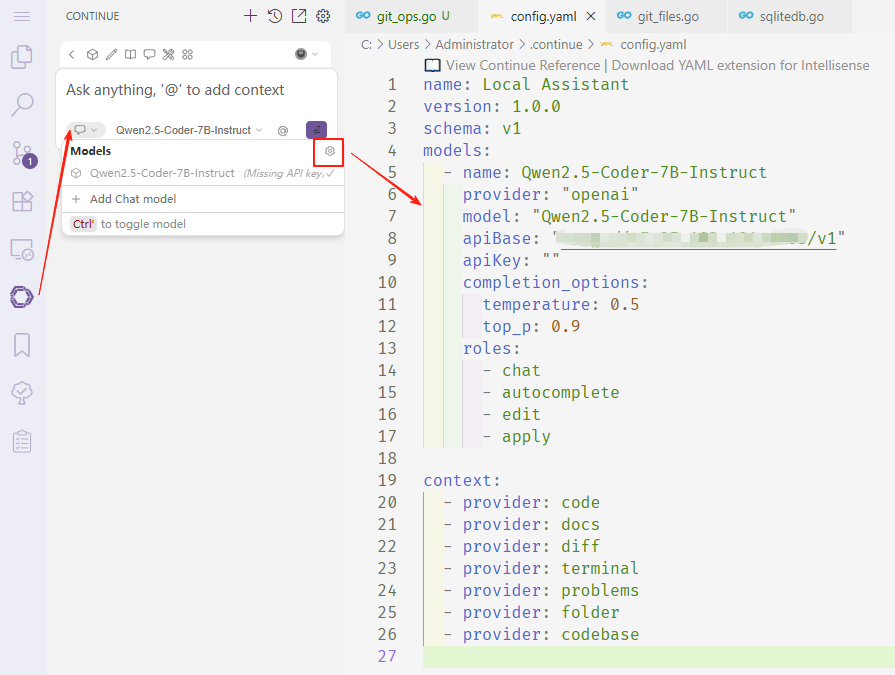Click the Models gear icon to configure

[329, 151]
